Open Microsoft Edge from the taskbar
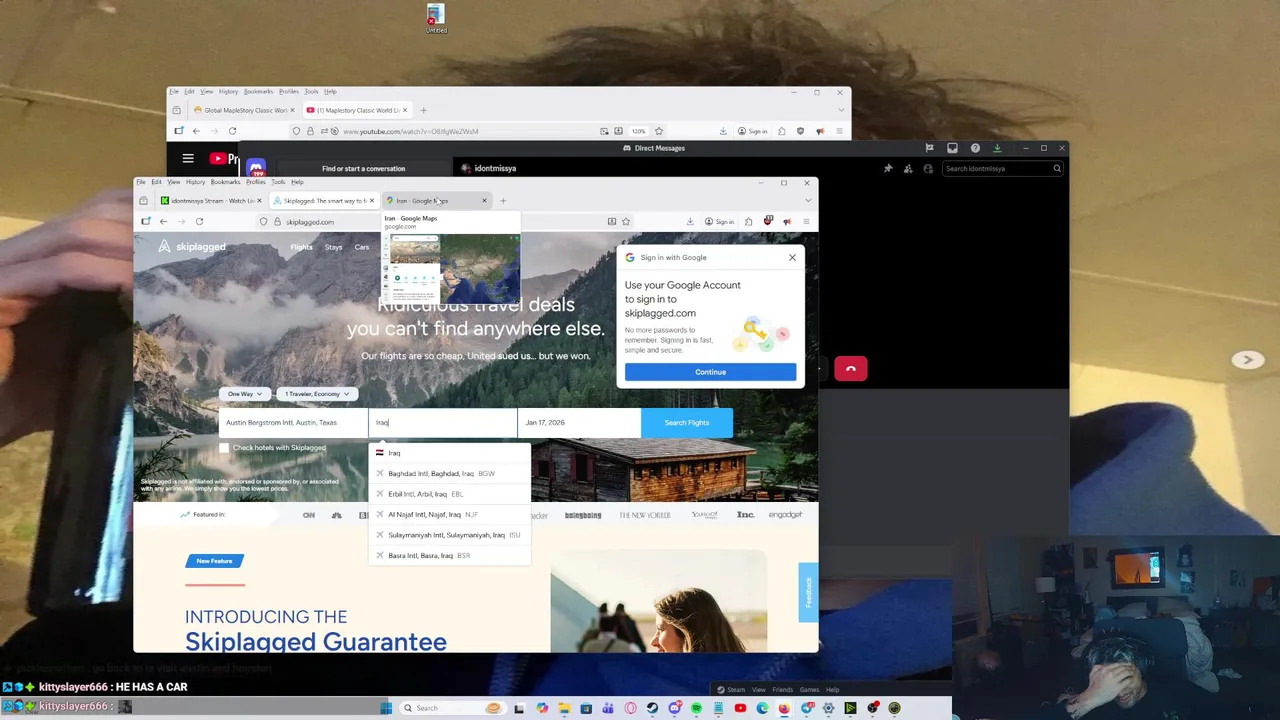The image size is (1280, 720). coord(762,708)
